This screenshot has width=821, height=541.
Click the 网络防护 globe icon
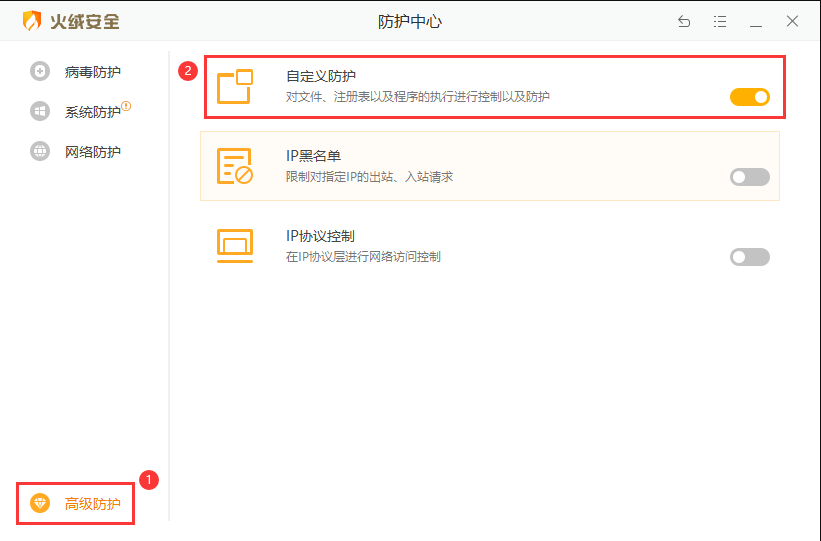(x=40, y=151)
